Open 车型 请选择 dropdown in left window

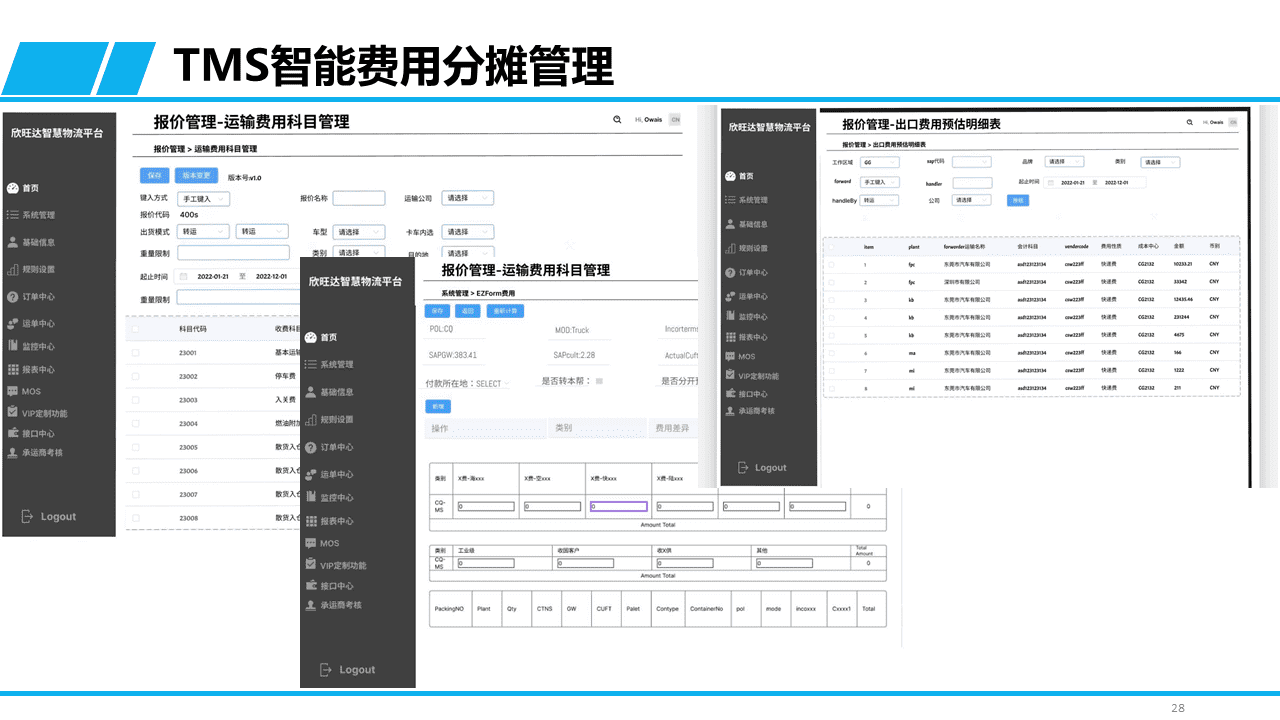pos(359,231)
